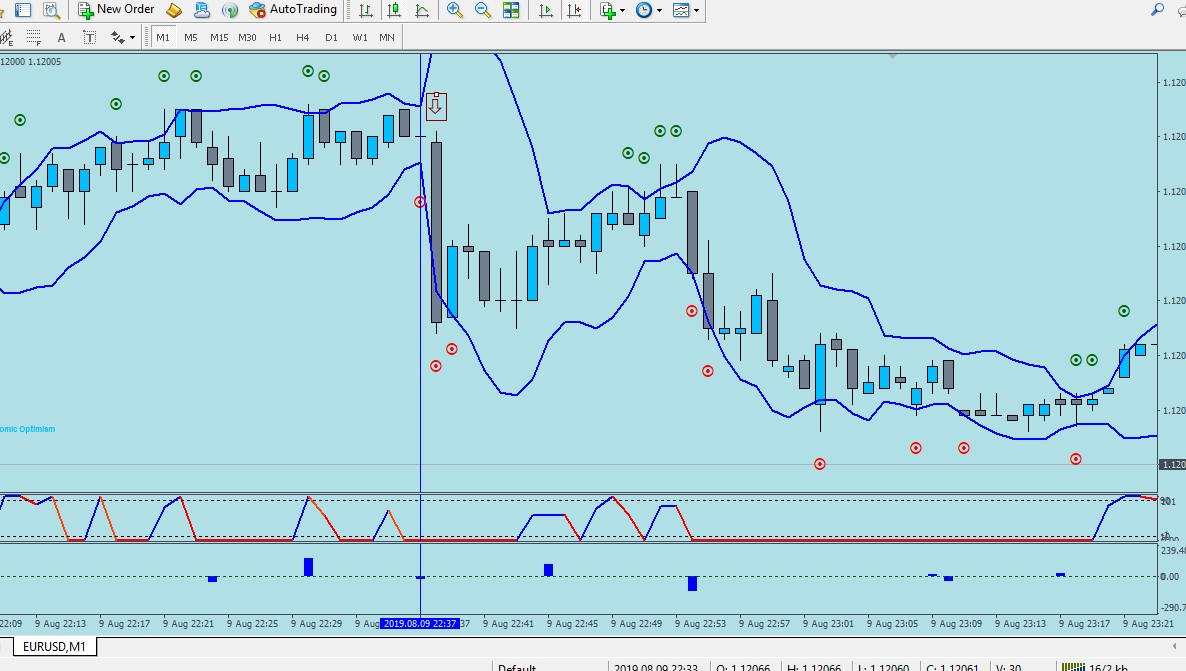Enable chart auto scroll icon
Viewport: 1186px width, 671px height.
545,10
